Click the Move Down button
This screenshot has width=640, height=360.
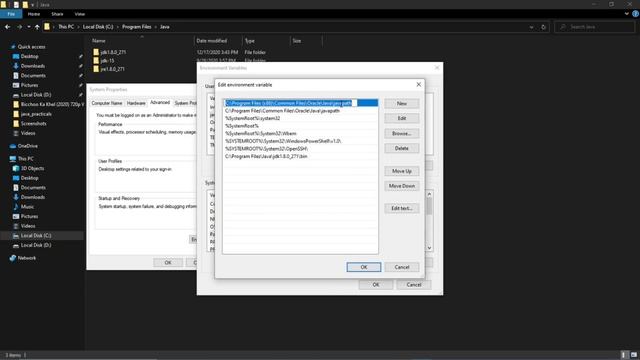[x=402, y=186]
